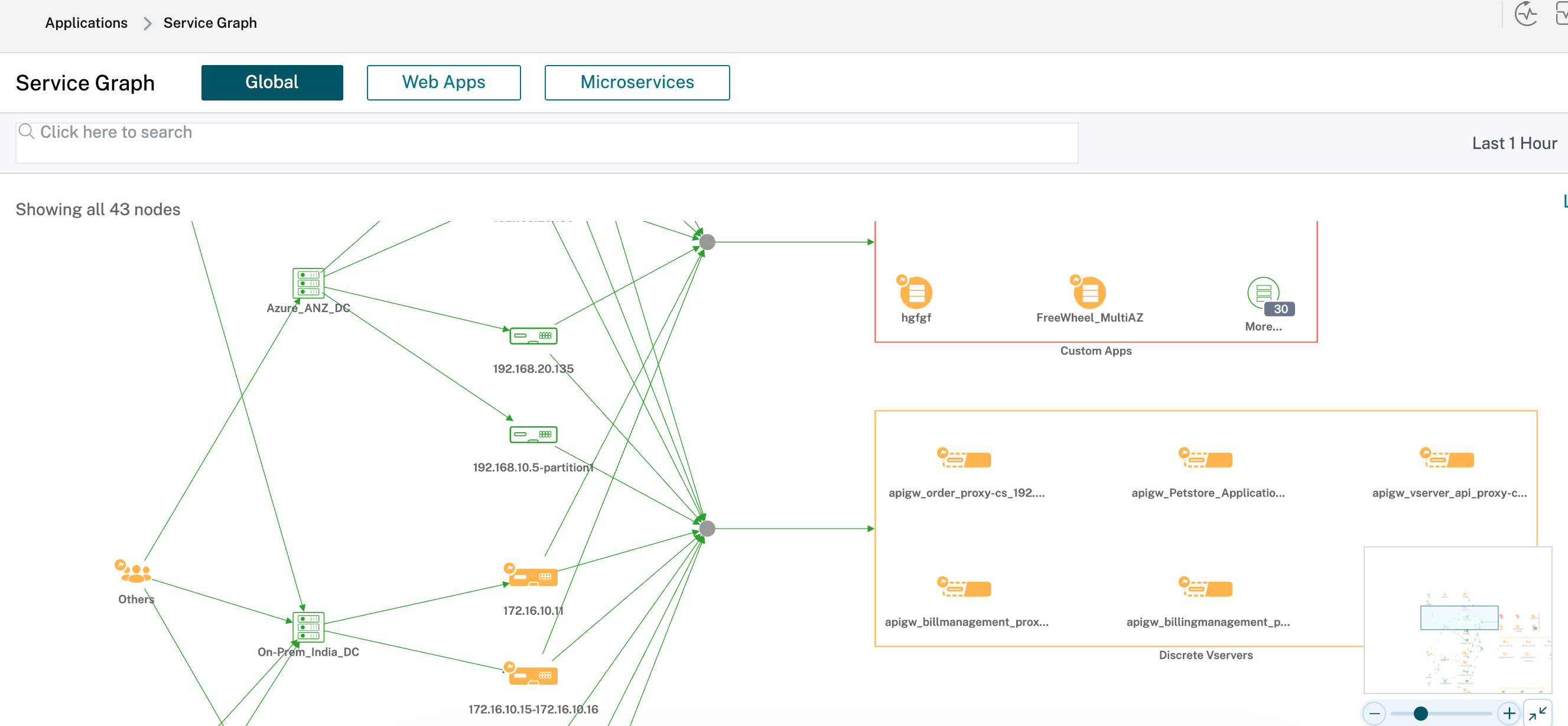
Task: Click the Custom Apps group label
Action: [x=1096, y=351]
